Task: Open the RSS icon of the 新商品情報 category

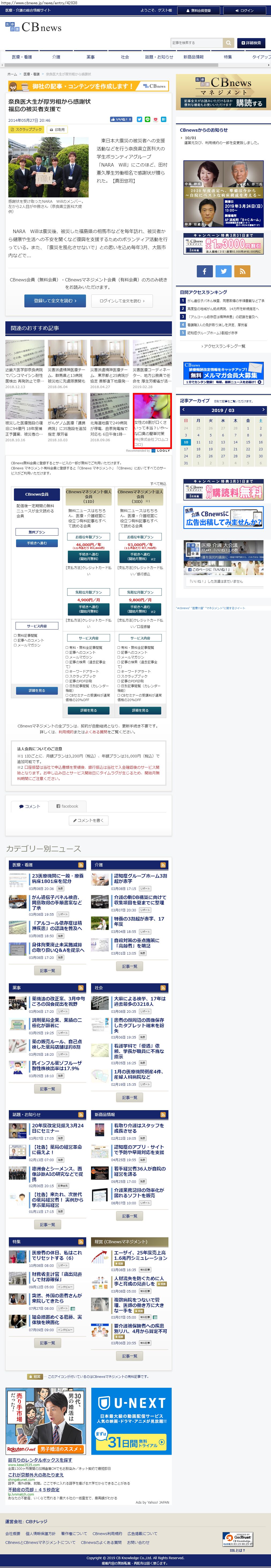Action: tap(163, 1114)
